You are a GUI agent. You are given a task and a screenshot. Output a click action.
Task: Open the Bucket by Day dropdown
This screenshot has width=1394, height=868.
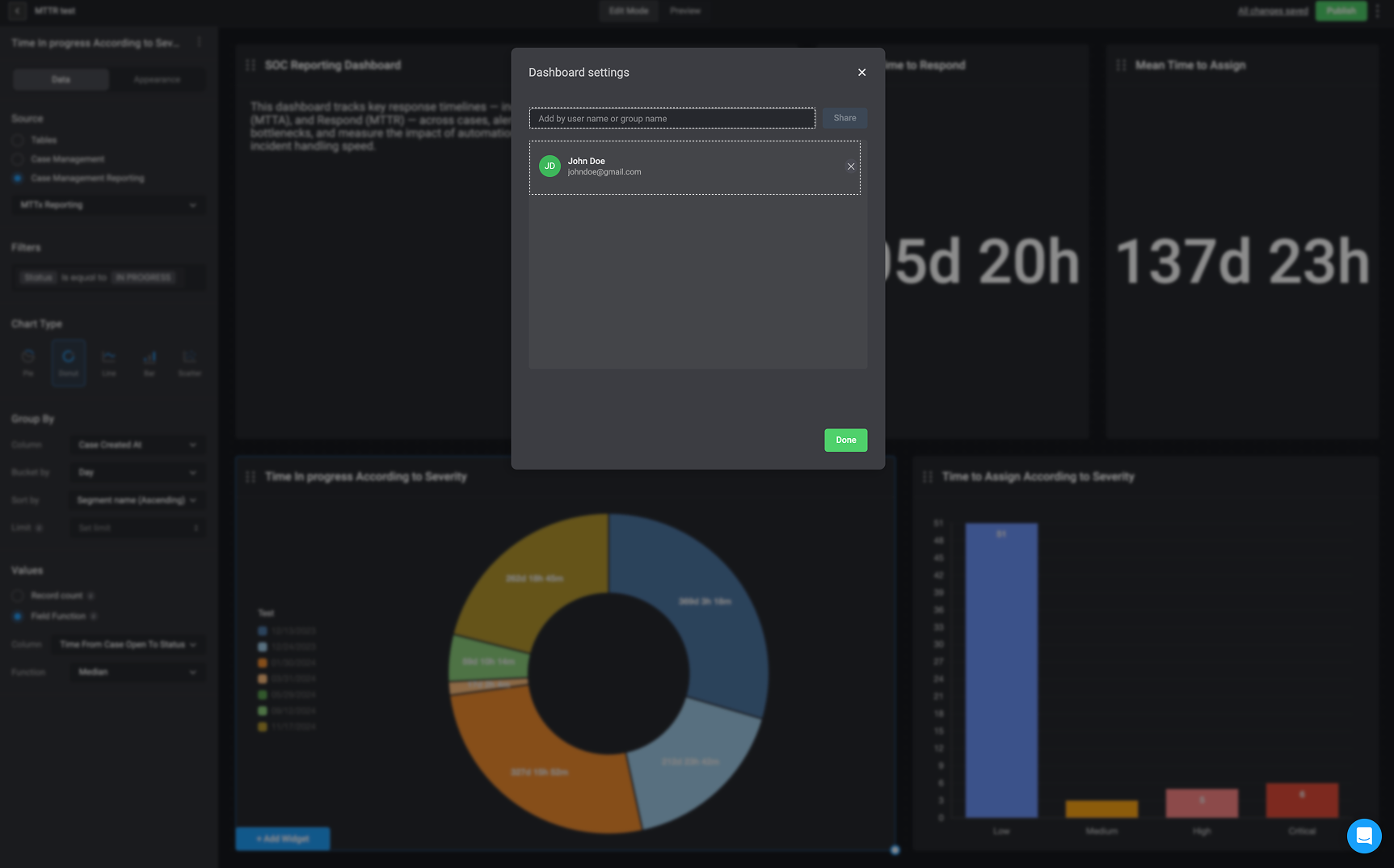pyautogui.click(x=137, y=473)
